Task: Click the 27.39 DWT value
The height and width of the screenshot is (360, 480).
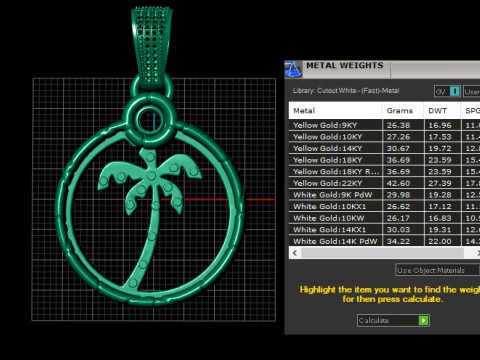Action: point(440,183)
